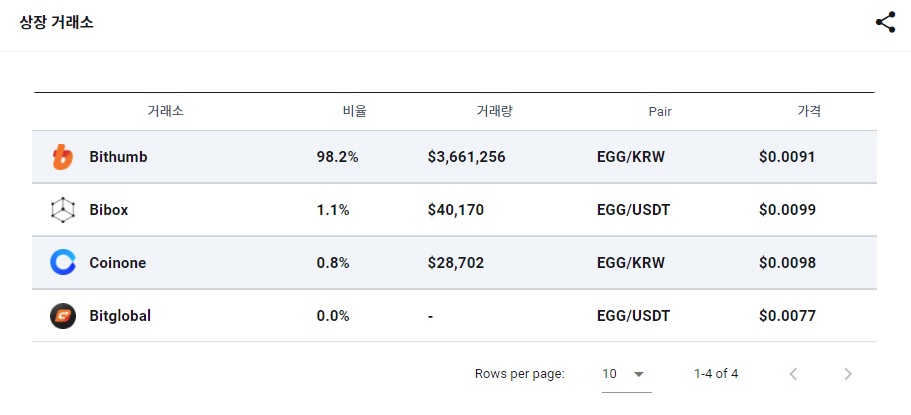Image resolution: width=911 pixels, height=415 pixels.
Task: Click the Pair column header
Action: [660, 112]
